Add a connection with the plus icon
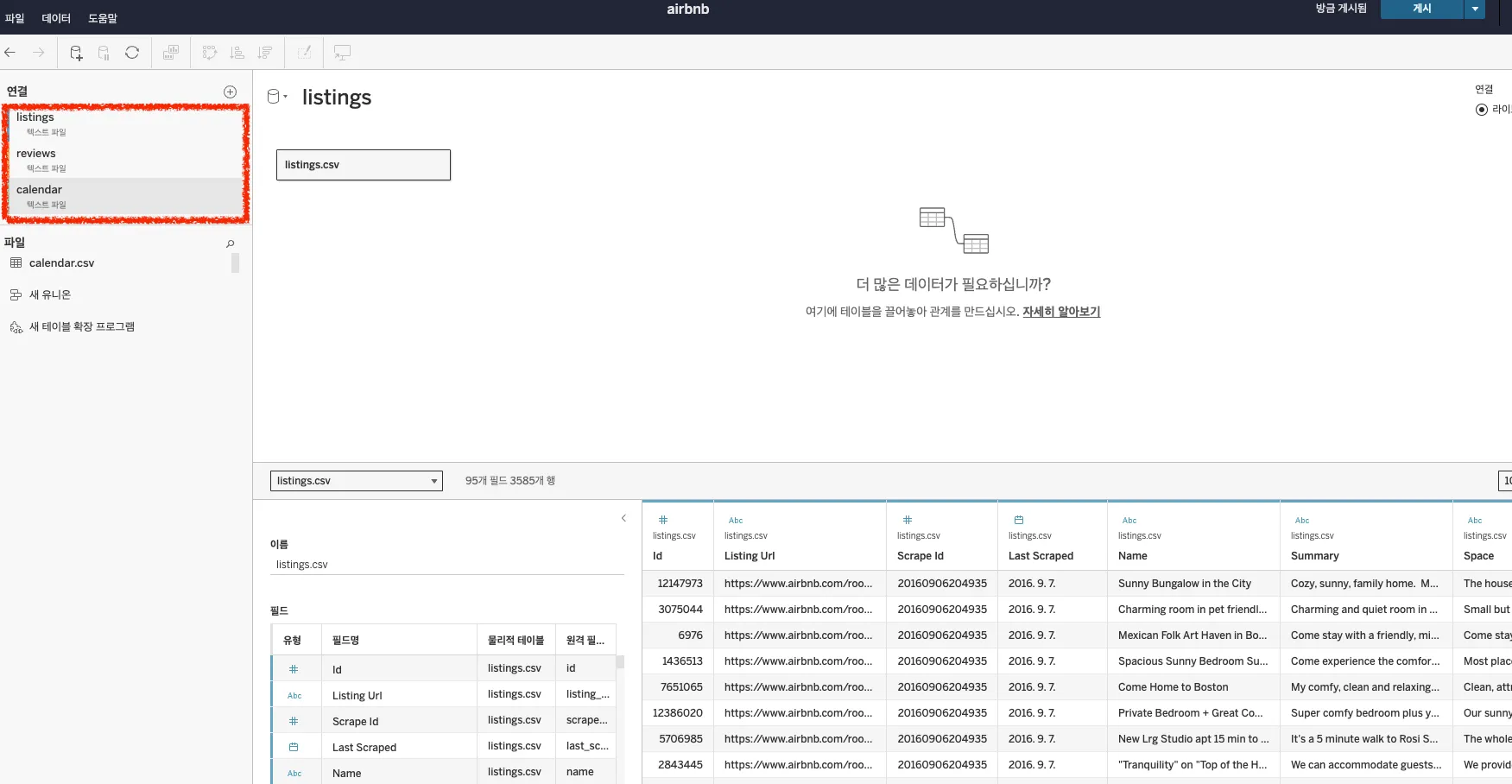 pos(231,92)
